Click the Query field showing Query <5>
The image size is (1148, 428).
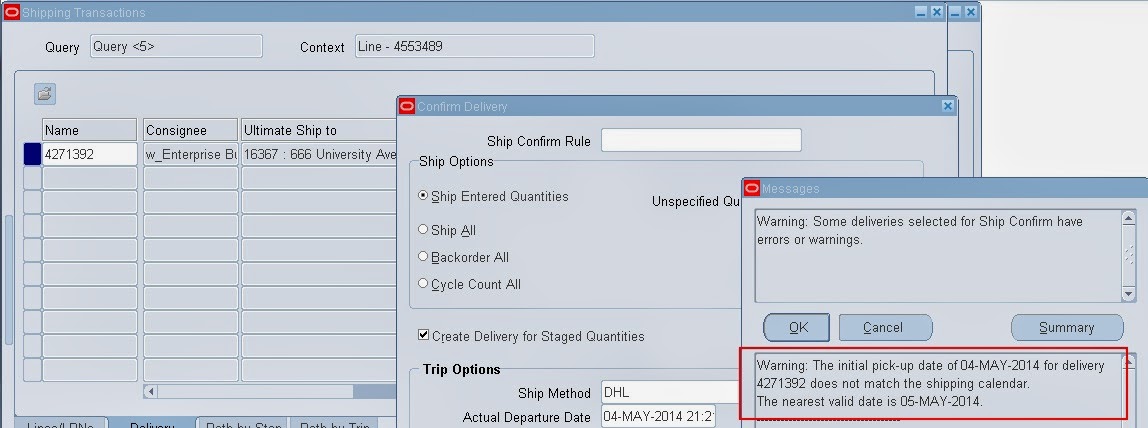[x=176, y=46]
